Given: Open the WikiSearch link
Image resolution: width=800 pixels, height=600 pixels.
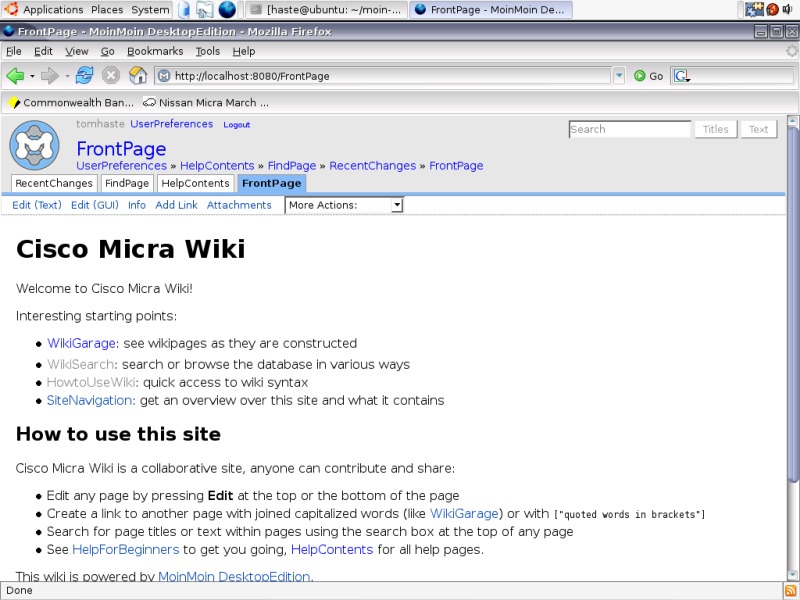Looking at the screenshot, I should pyautogui.click(x=81, y=364).
